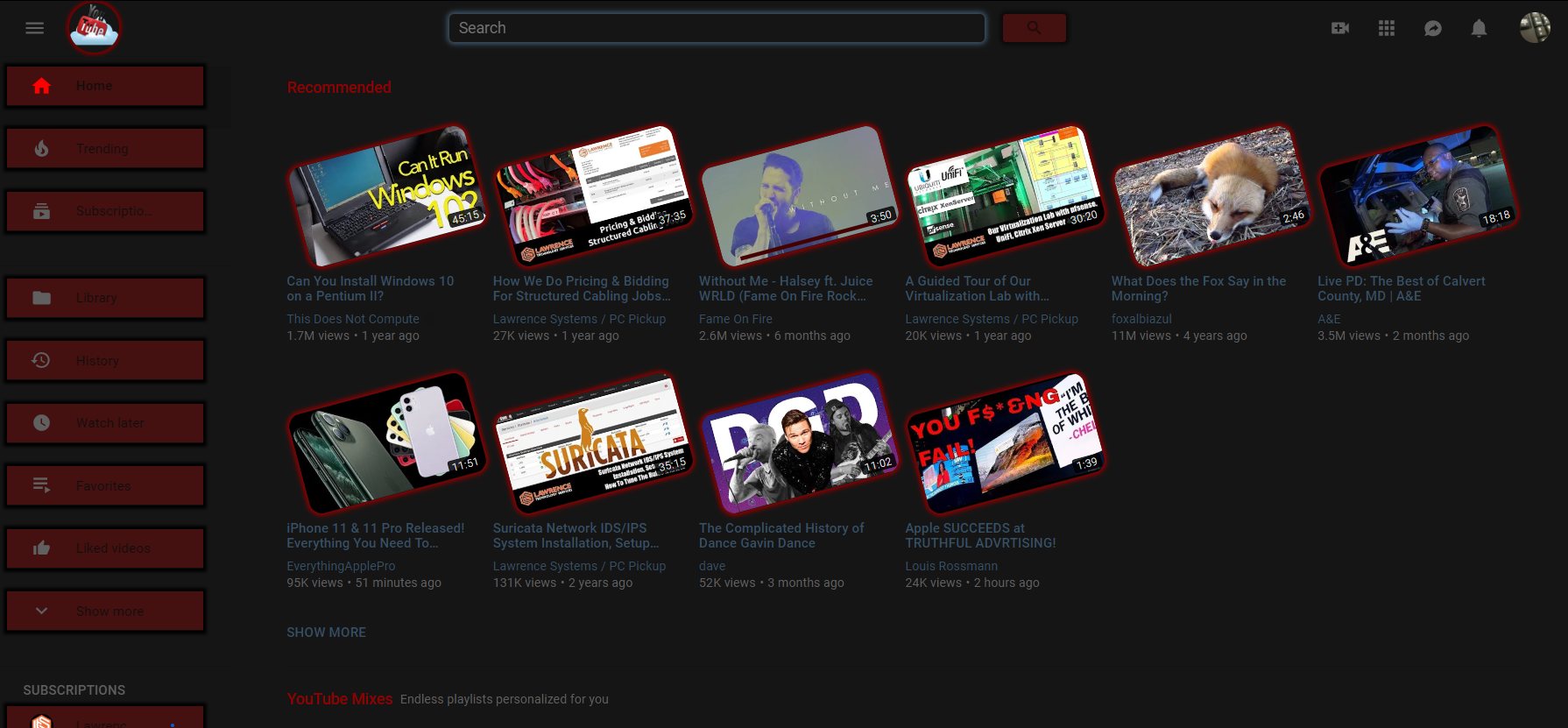Visit Lawrence Systems channel under Suricata video
The height and width of the screenshot is (728, 1568).
(x=579, y=566)
